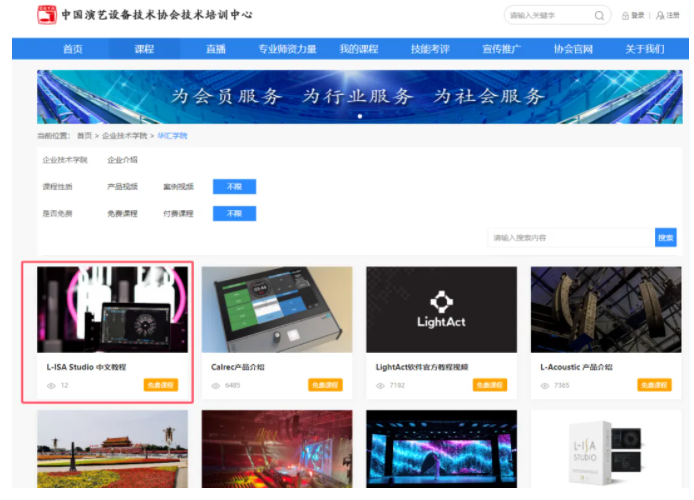Filter by 免费课程
Screen dimensions: 694x500
pos(122,214)
